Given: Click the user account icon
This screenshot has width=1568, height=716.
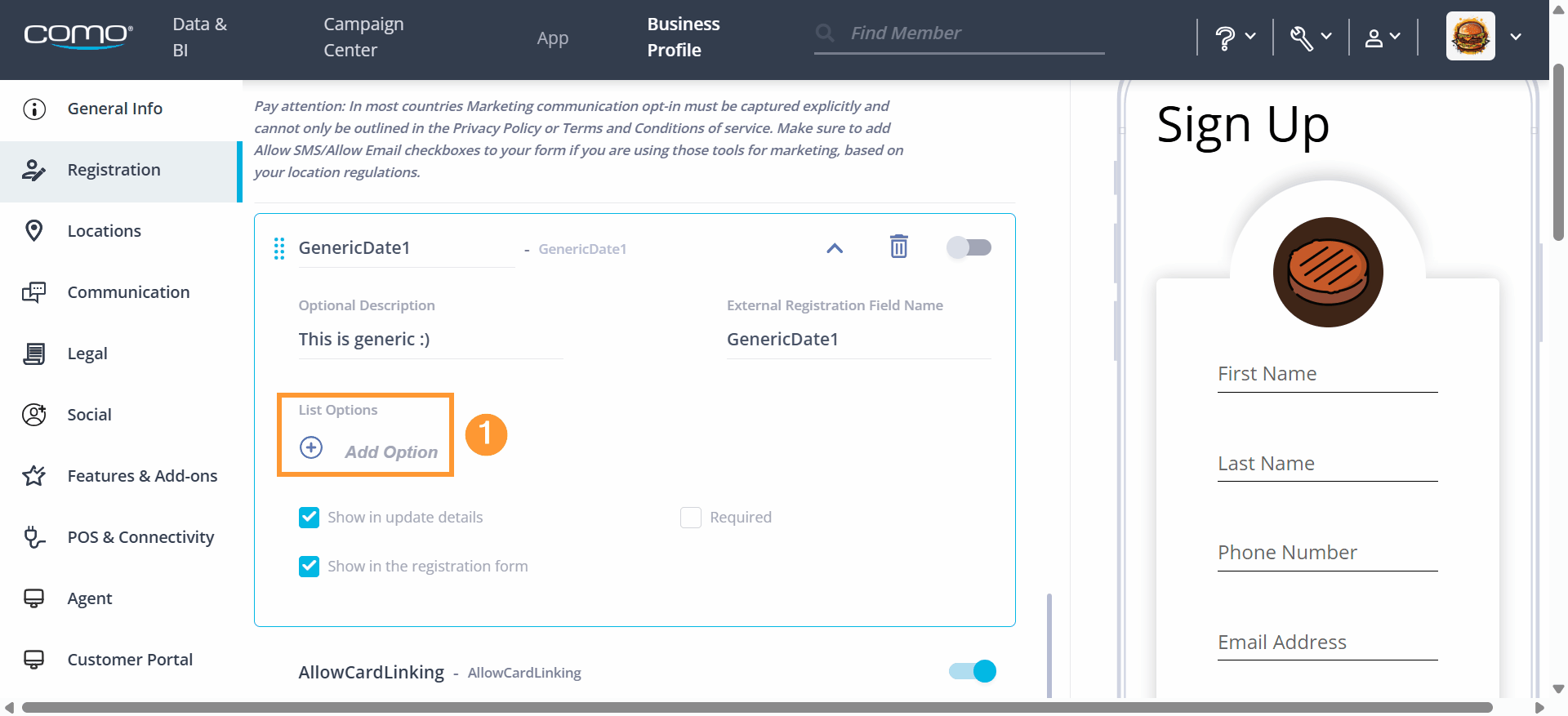Looking at the screenshot, I should click(1374, 38).
